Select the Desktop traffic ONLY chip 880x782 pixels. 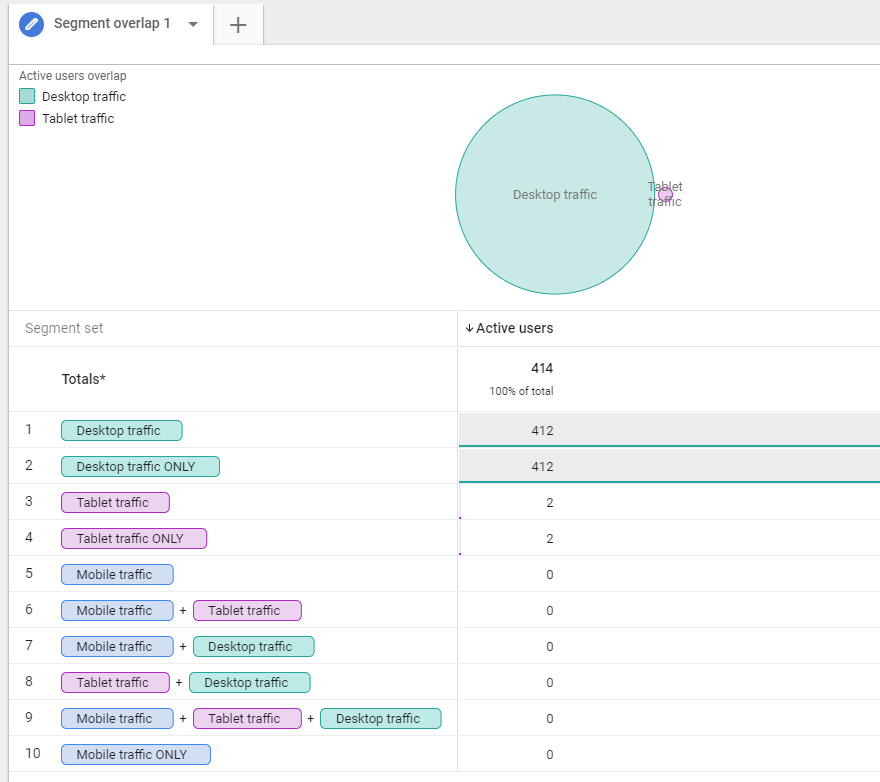click(x=140, y=467)
